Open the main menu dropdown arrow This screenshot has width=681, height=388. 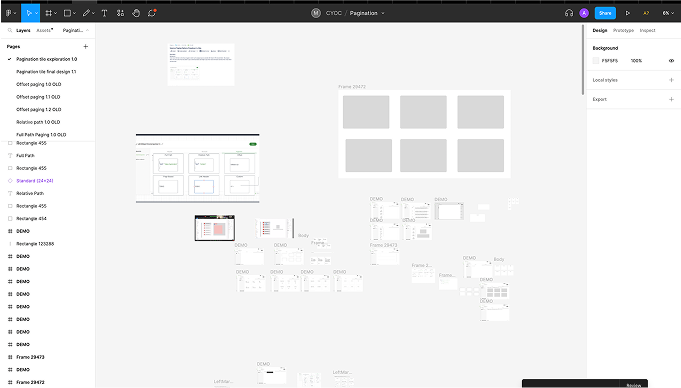(15, 13)
